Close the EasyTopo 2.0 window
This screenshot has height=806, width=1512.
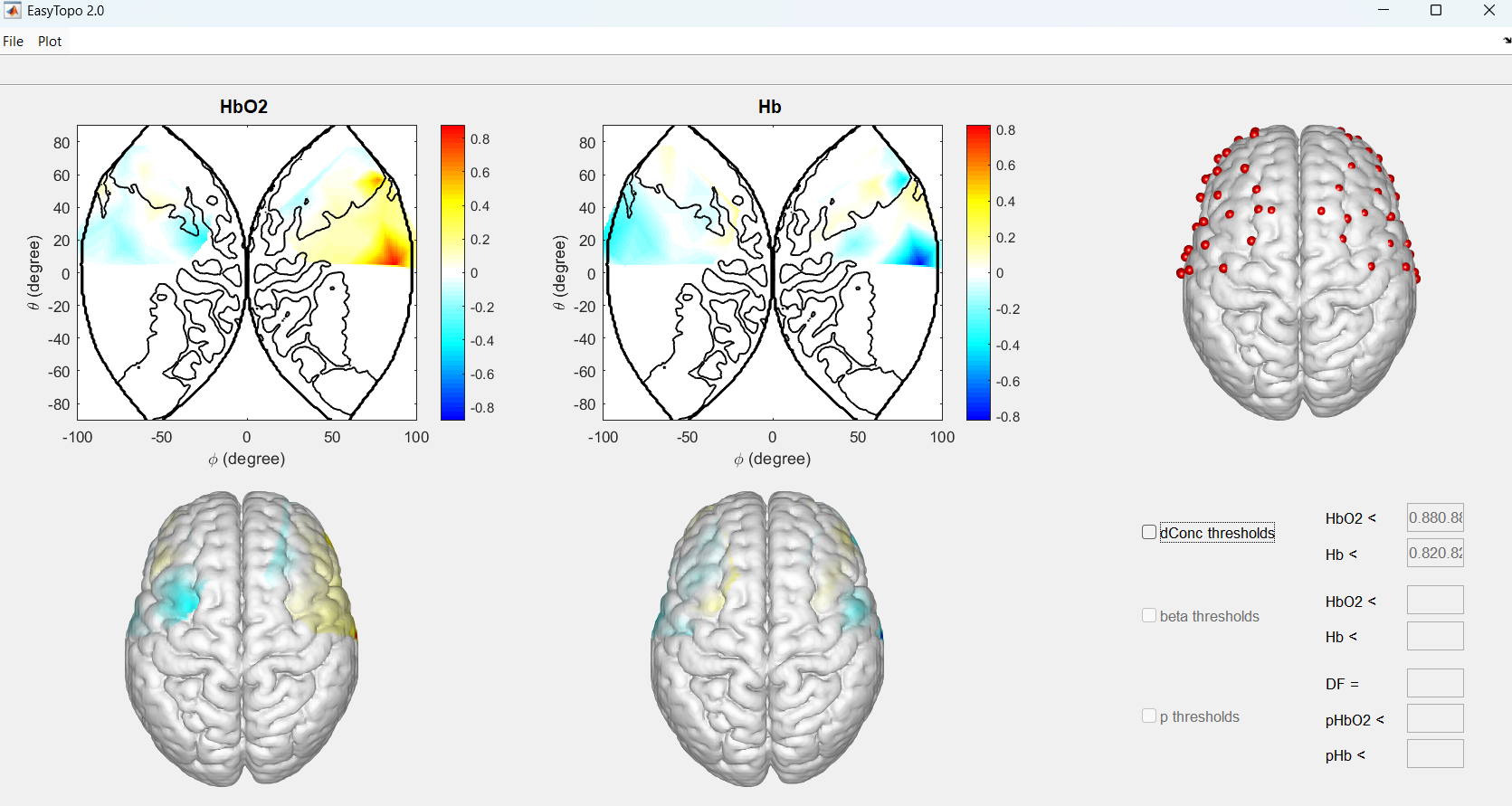(1488, 11)
